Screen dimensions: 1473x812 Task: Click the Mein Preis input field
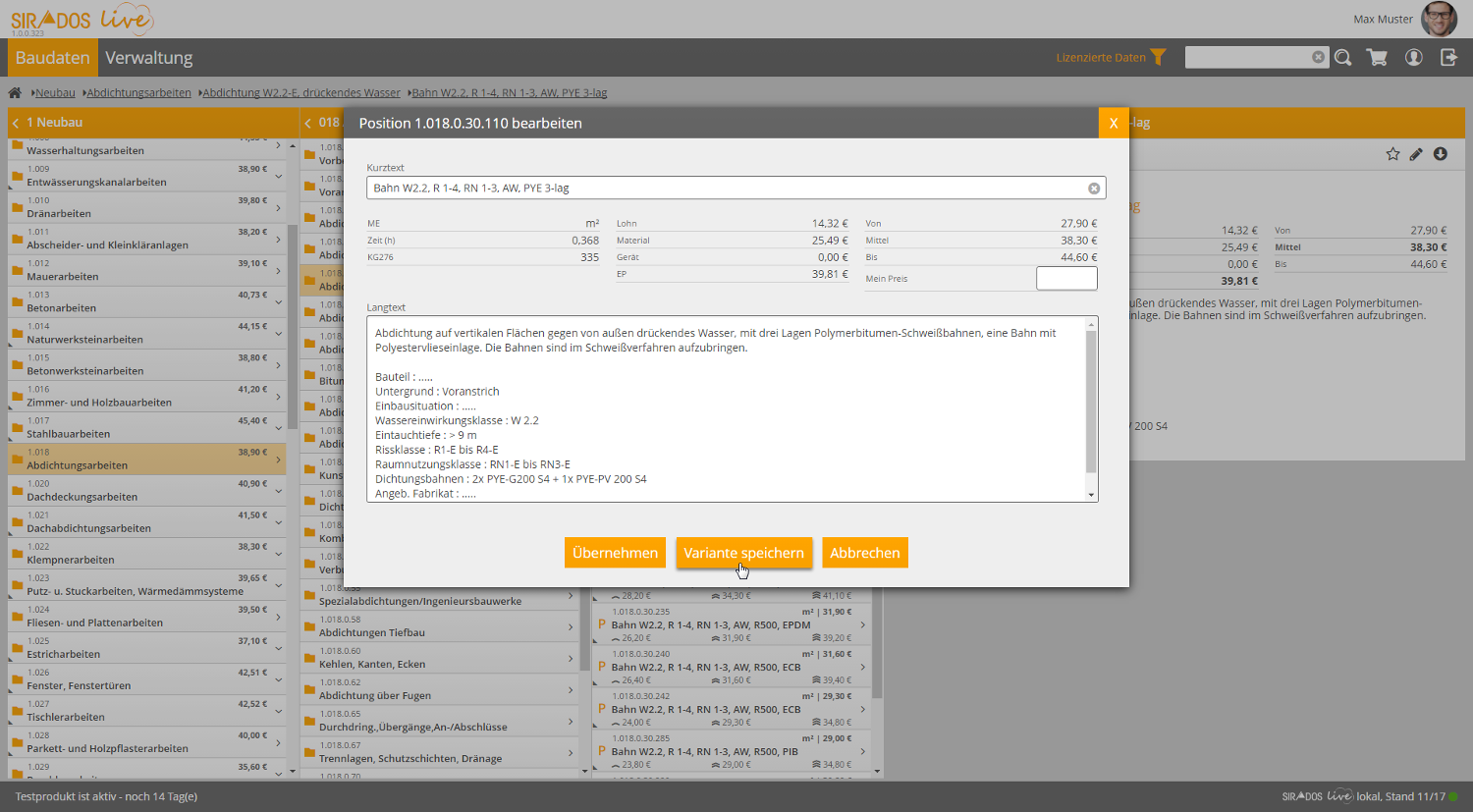(x=1066, y=279)
